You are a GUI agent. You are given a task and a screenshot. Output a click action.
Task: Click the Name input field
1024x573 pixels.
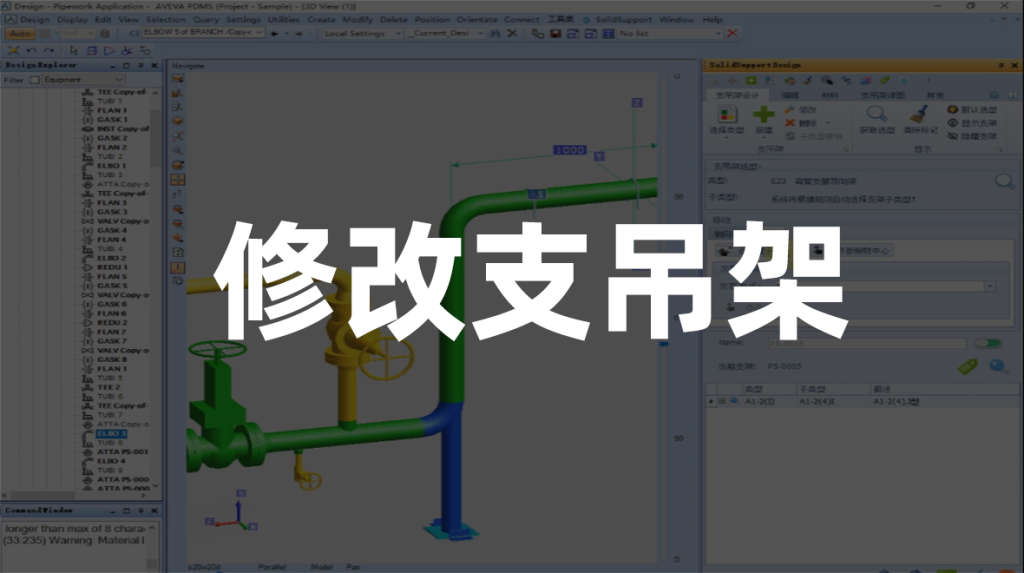pos(866,343)
